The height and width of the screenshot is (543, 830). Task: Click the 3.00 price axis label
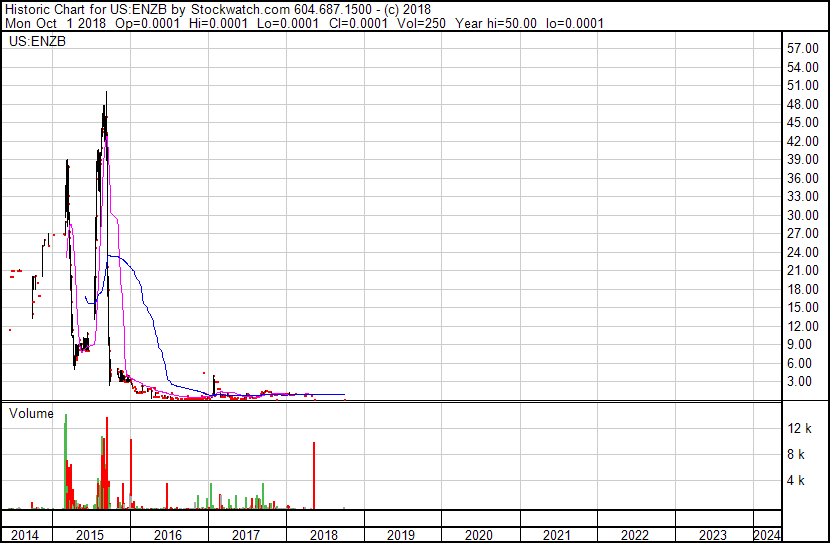(799, 382)
